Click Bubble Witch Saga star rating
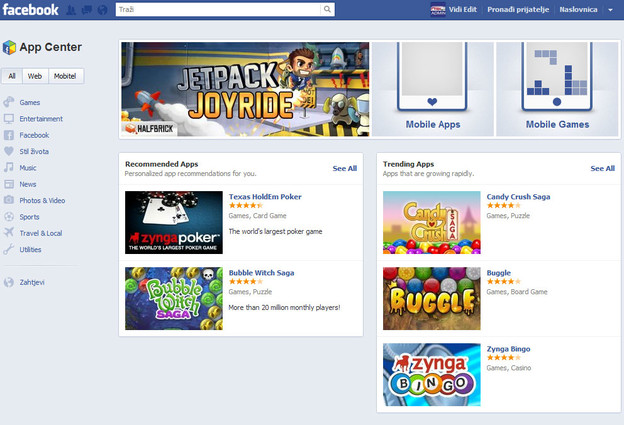The height and width of the screenshot is (425, 624). click(246, 281)
